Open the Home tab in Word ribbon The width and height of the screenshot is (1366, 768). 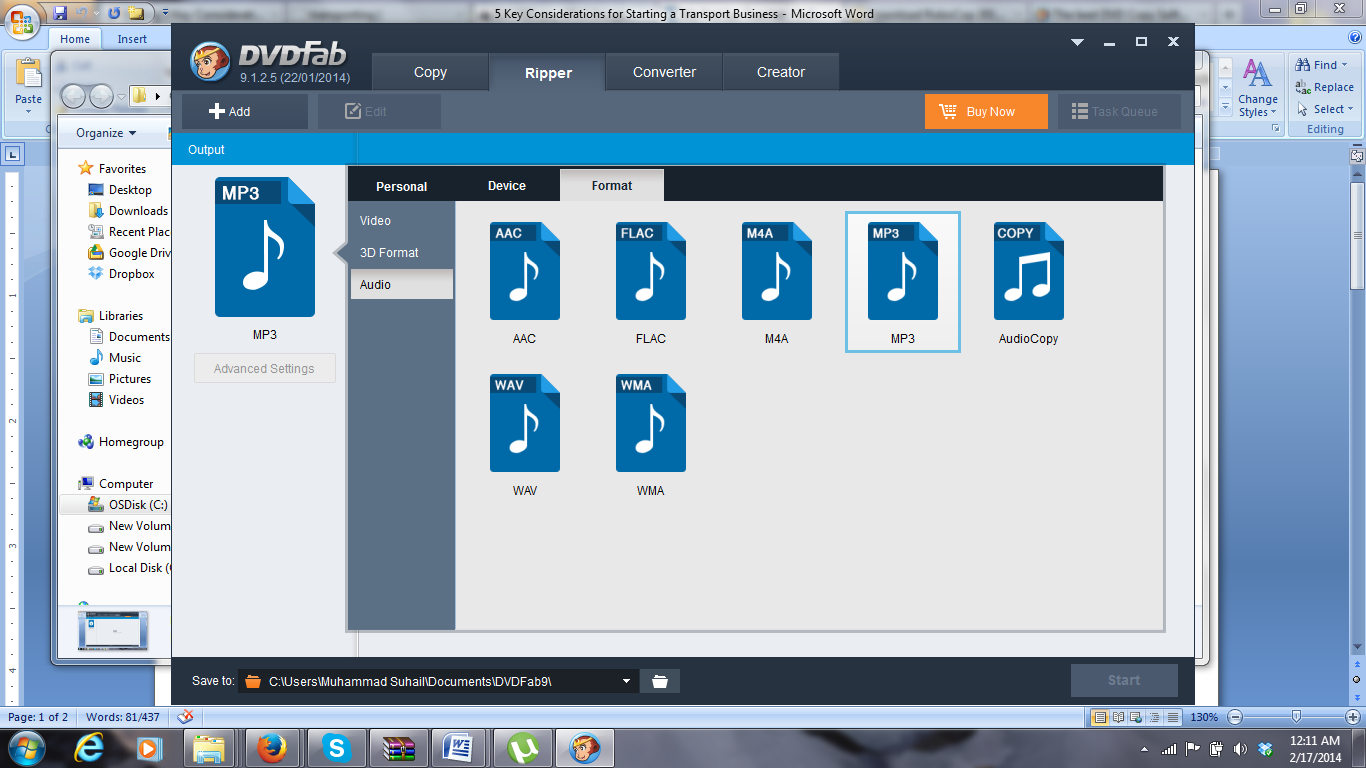[x=75, y=39]
